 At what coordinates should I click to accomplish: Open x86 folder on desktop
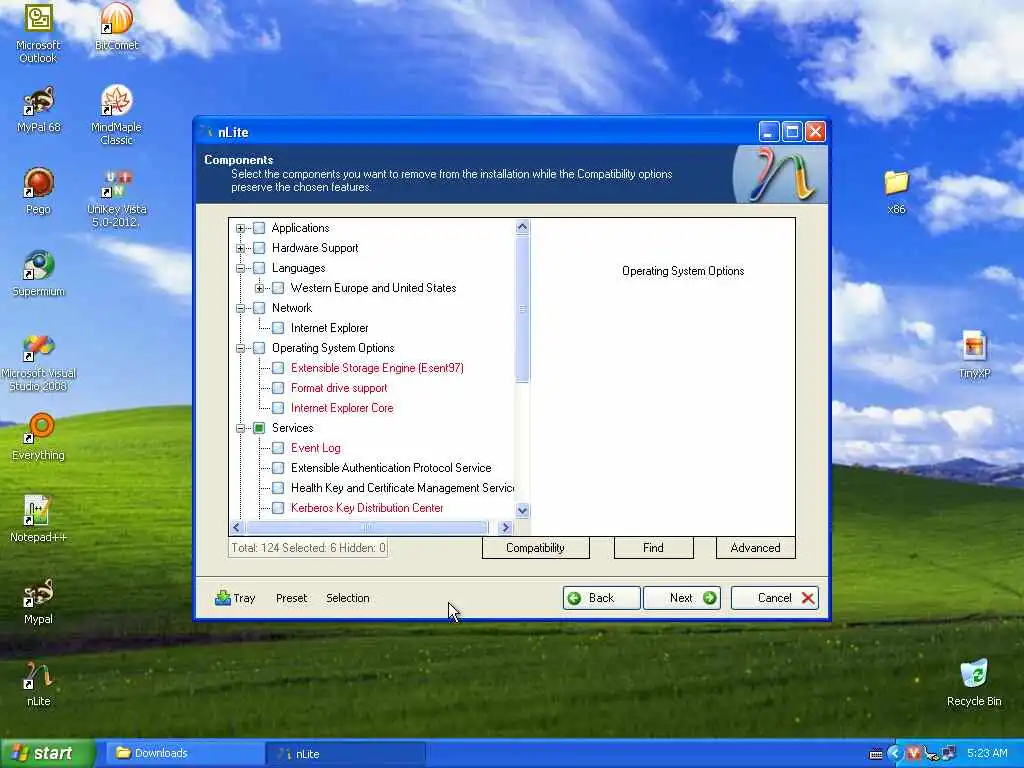tap(897, 192)
